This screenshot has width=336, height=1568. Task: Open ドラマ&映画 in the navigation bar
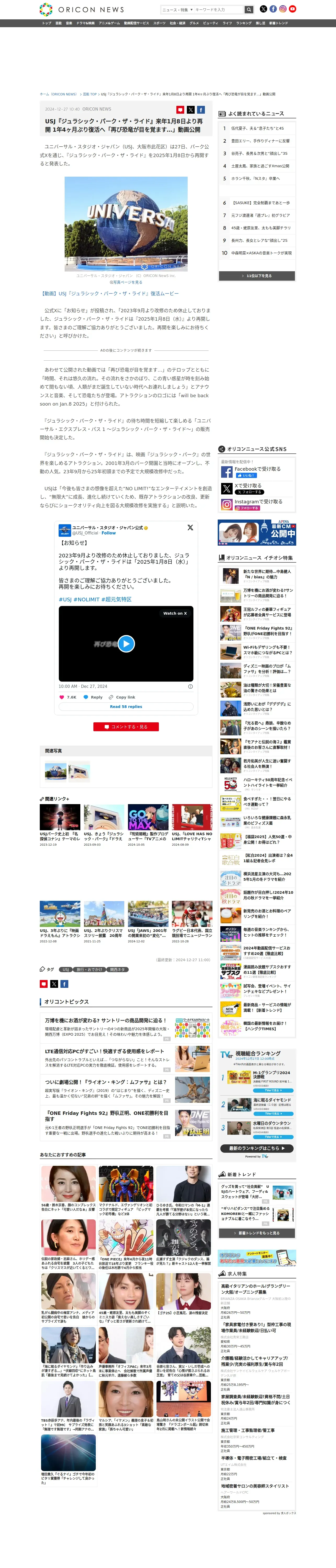85,23
